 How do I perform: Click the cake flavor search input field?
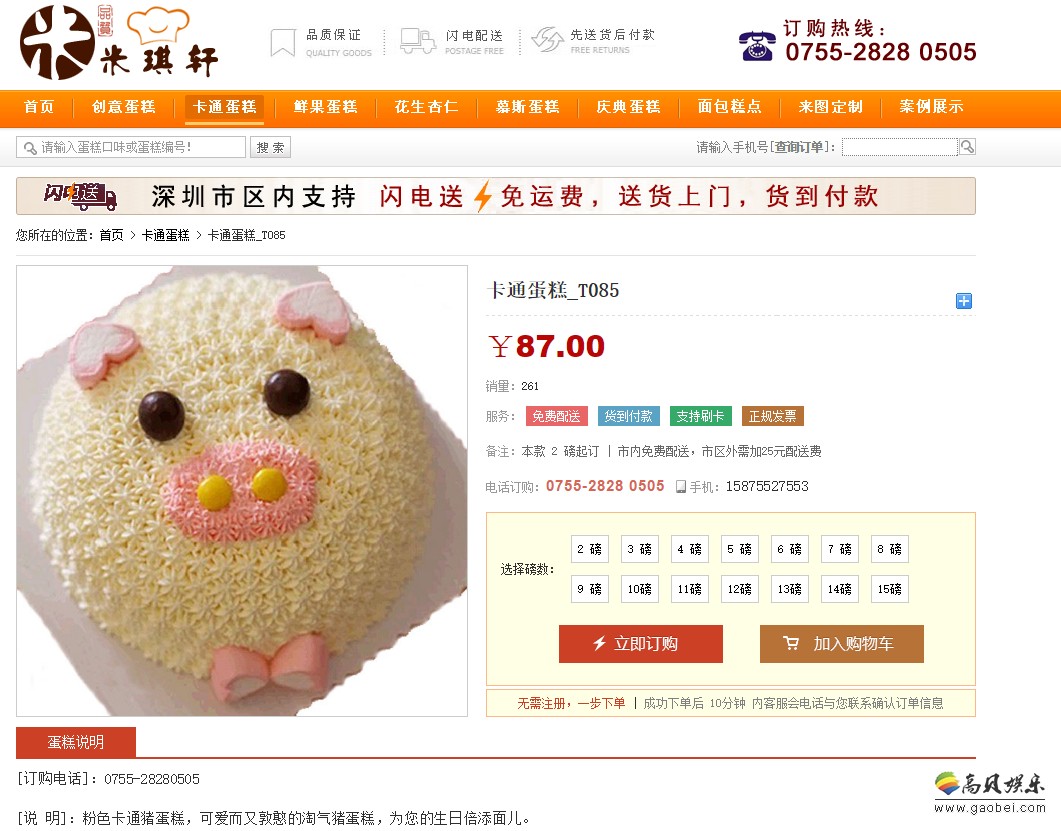[131, 147]
